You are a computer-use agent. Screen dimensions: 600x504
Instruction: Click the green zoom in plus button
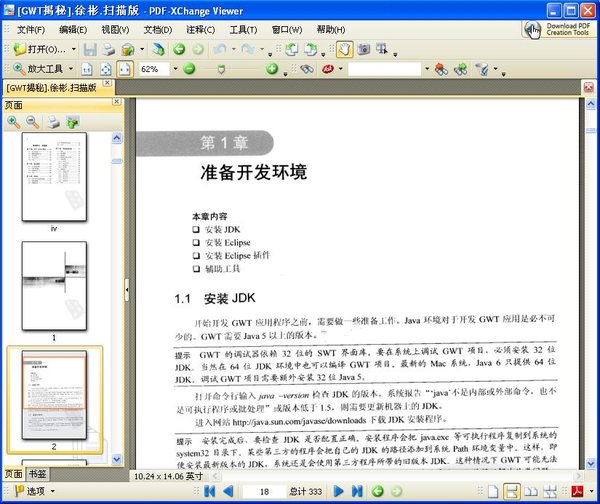point(272,69)
